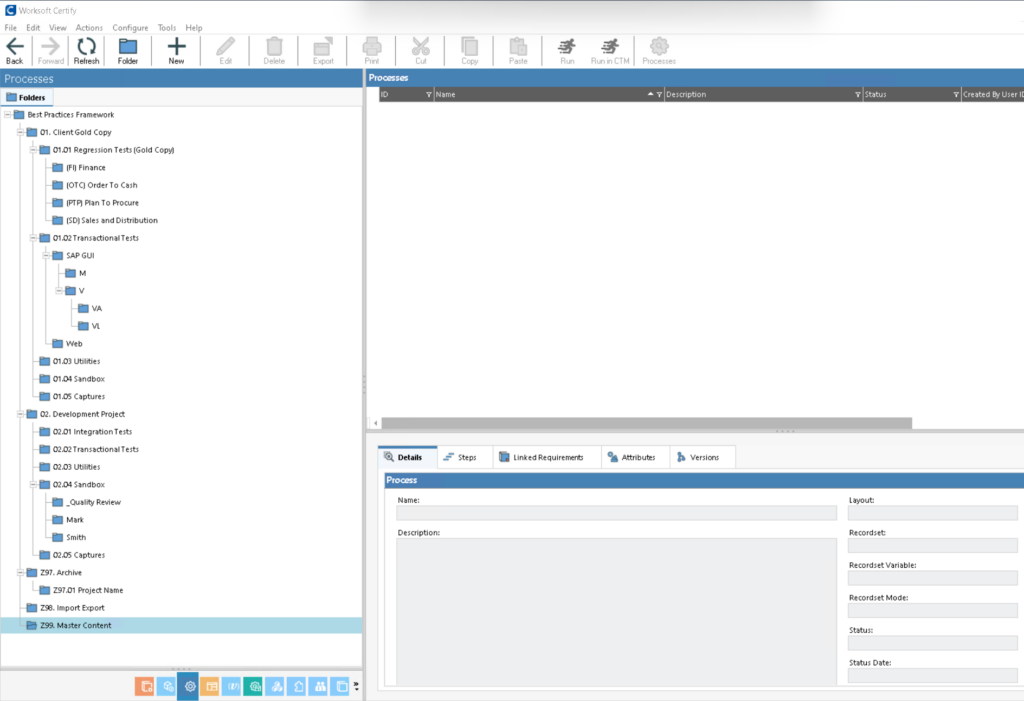
Task: Click the Export toolbar icon
Action: point(323,51)
